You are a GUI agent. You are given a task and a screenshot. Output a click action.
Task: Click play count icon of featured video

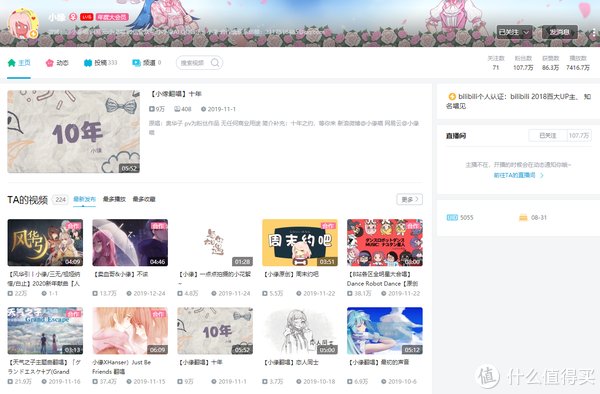(152, 109)
